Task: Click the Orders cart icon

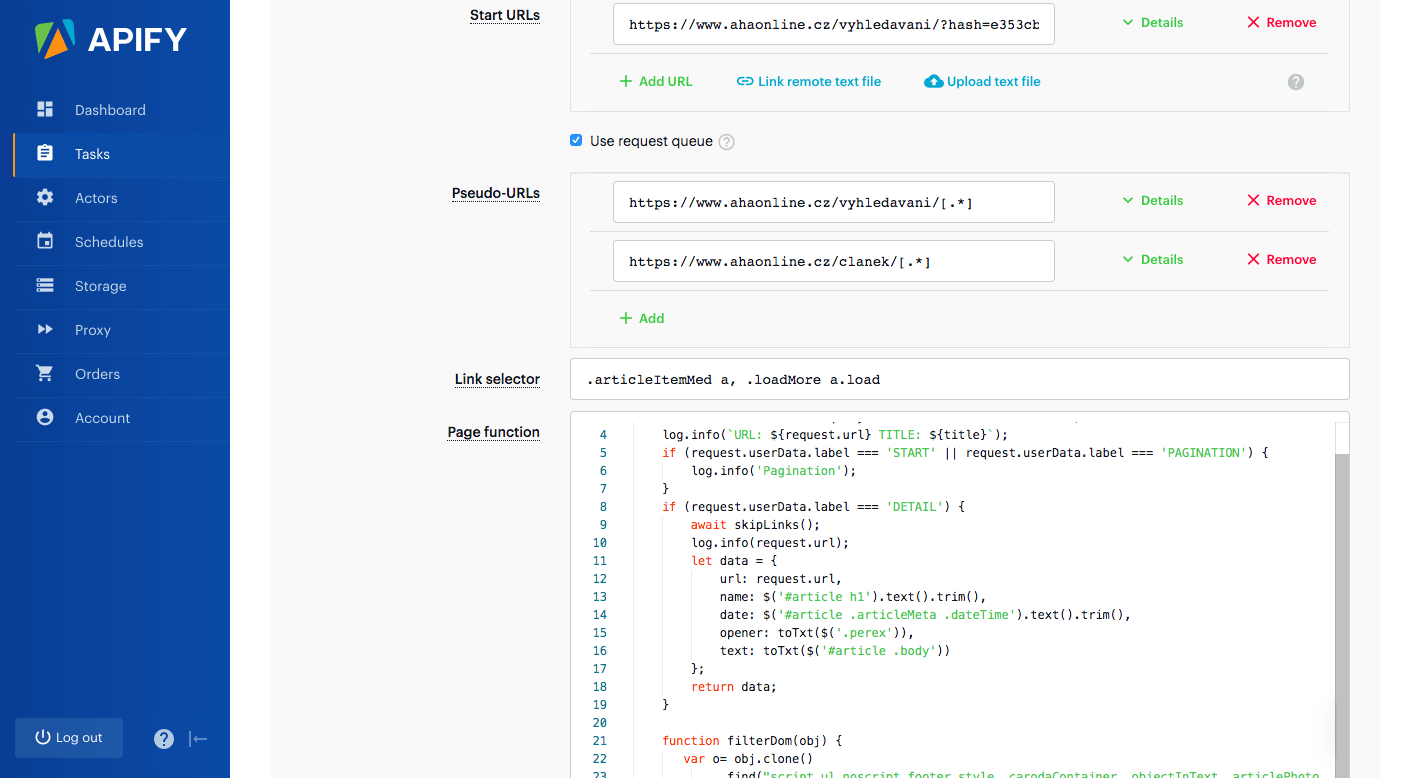Action: click(x=45, y=374)
